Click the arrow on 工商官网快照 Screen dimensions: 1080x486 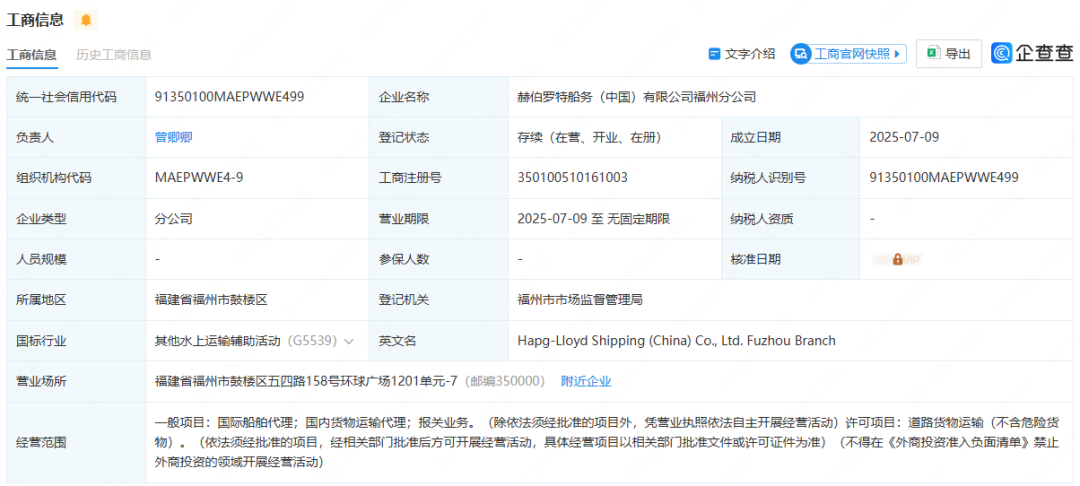click(897, 54)
